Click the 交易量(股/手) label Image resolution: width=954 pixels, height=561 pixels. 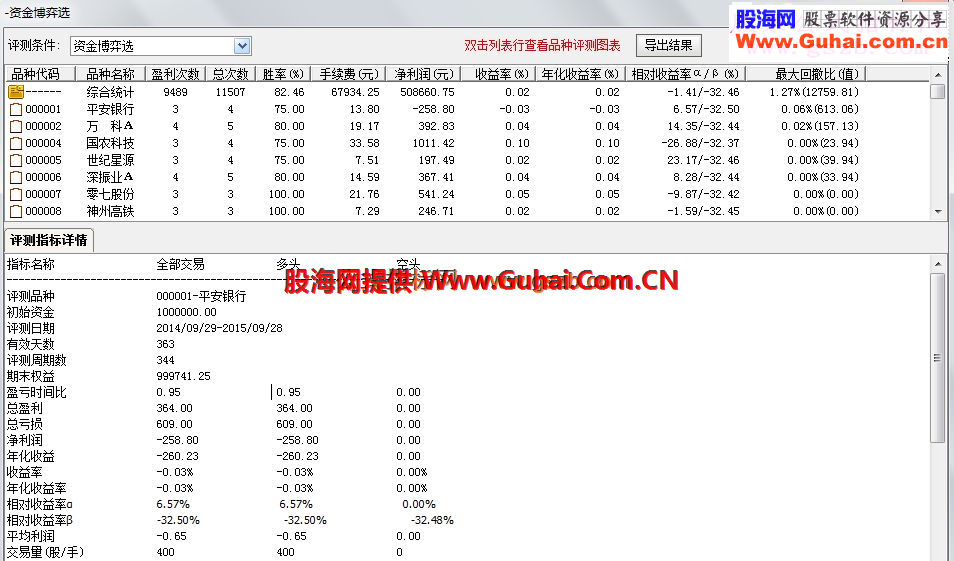tap(45, 552)
